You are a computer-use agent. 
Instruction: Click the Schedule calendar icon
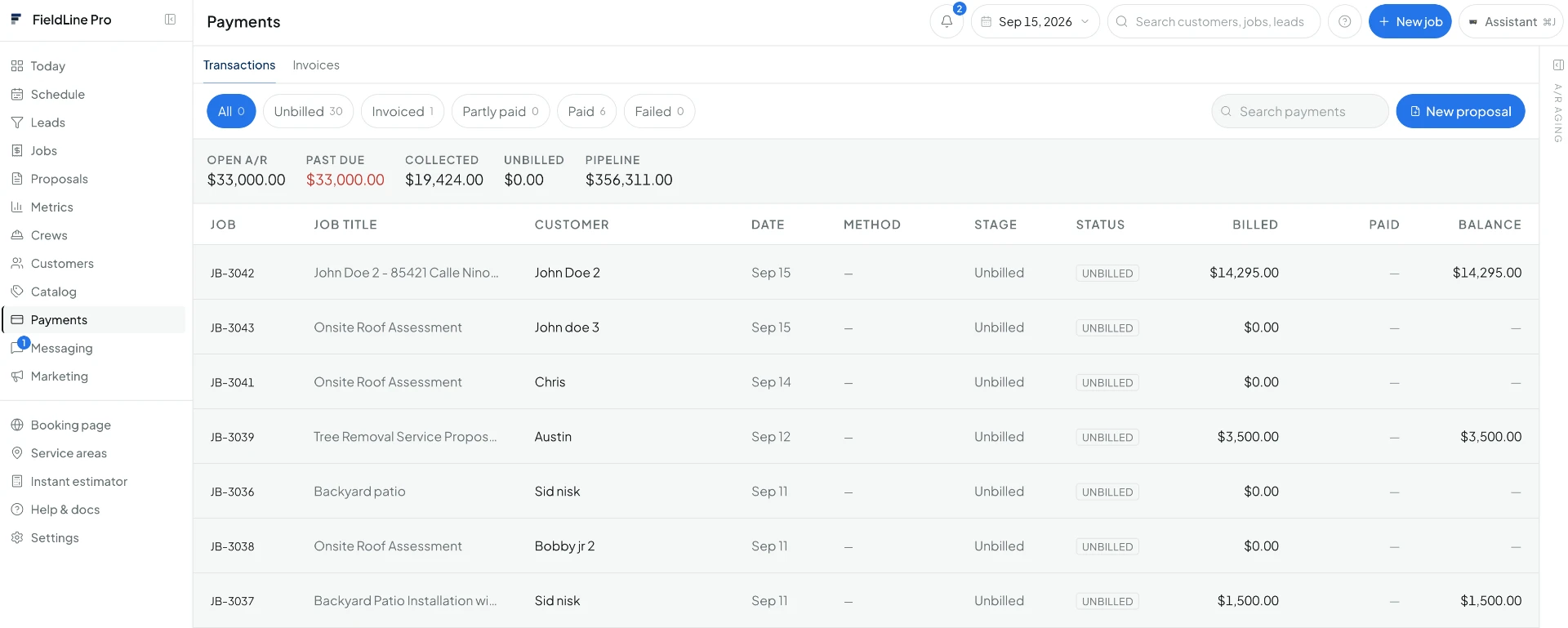(x=17, y=95)
